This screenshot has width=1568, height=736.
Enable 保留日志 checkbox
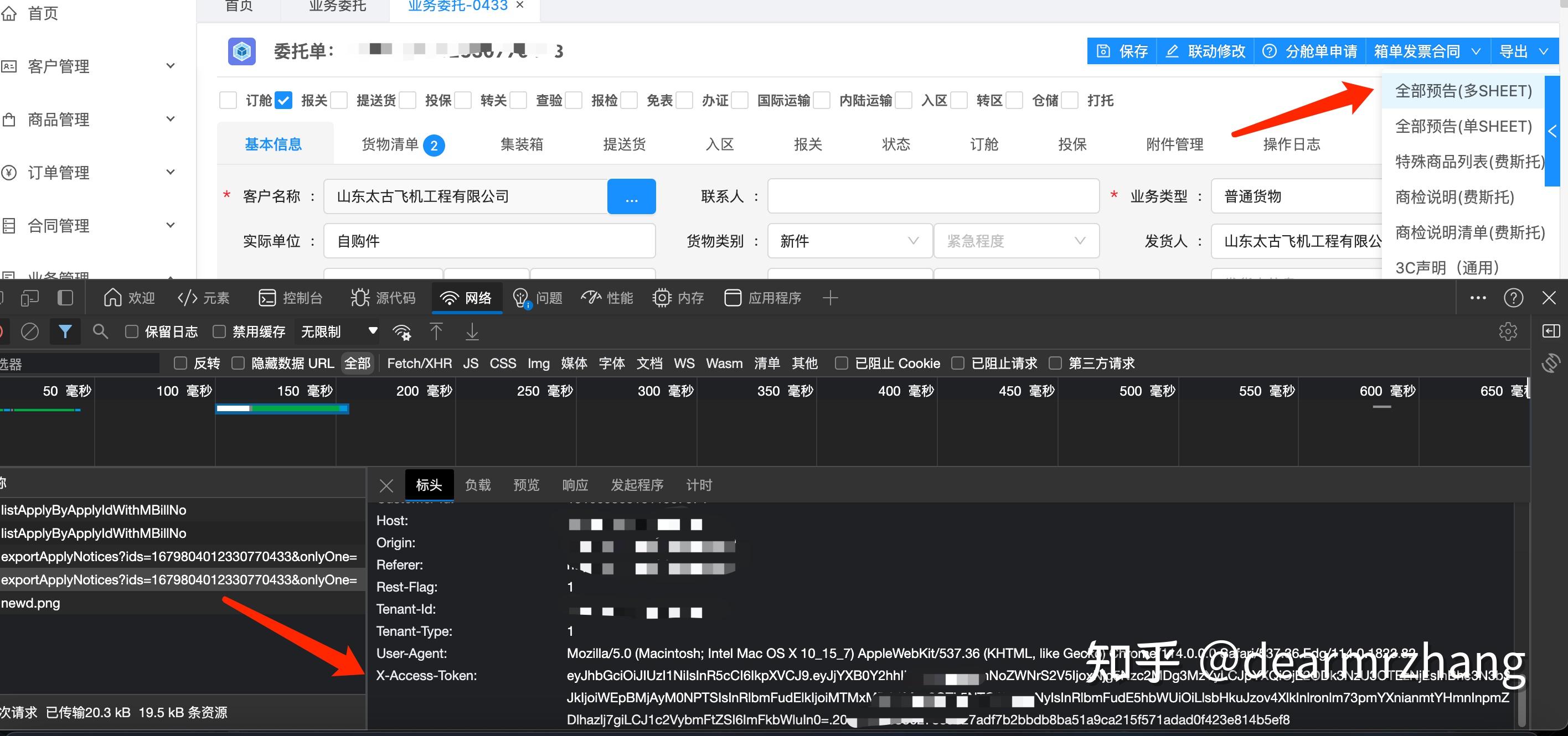point(131,331)
